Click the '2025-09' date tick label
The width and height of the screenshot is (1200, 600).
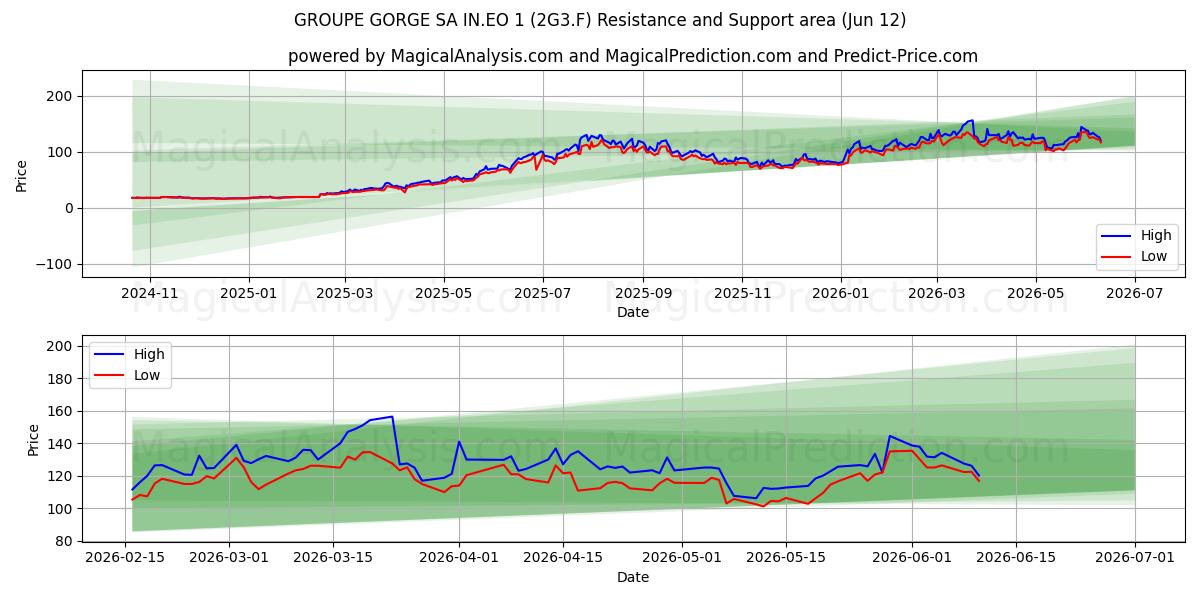click(x=642, y=292)
